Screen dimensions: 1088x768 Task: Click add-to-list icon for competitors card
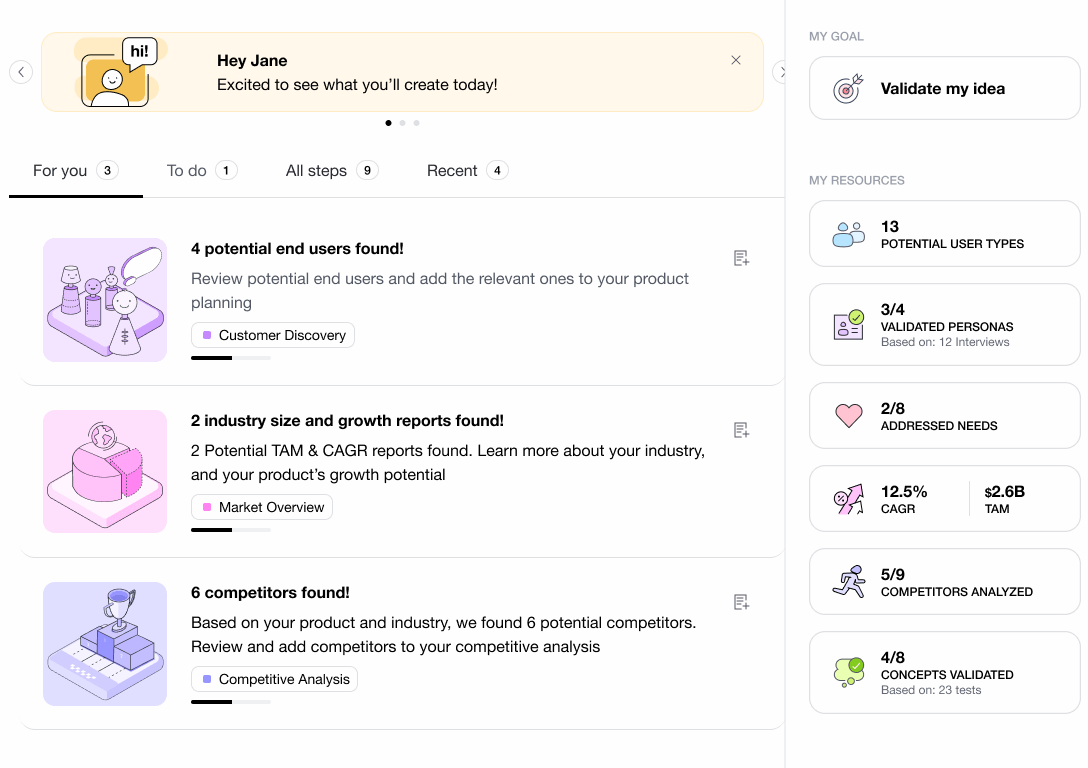point(741,602)
